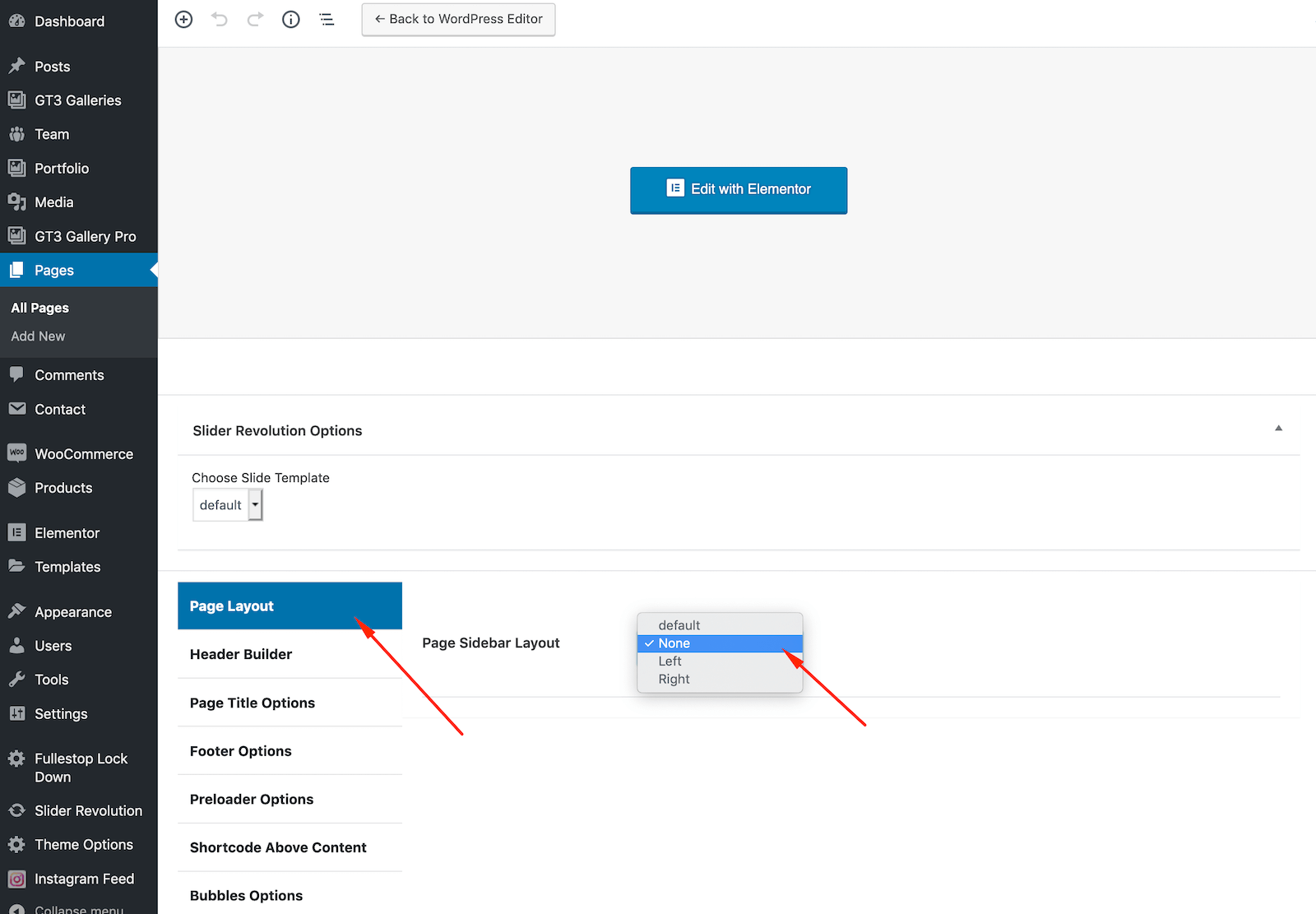
Task: Click the GT3 Gallery Pro icon
Action: [16, 235]
